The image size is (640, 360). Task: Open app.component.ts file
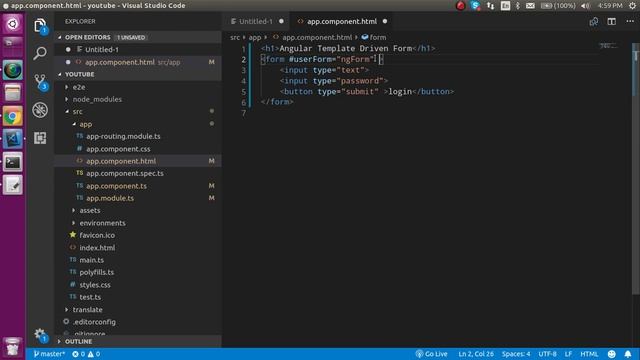[138, 186]
